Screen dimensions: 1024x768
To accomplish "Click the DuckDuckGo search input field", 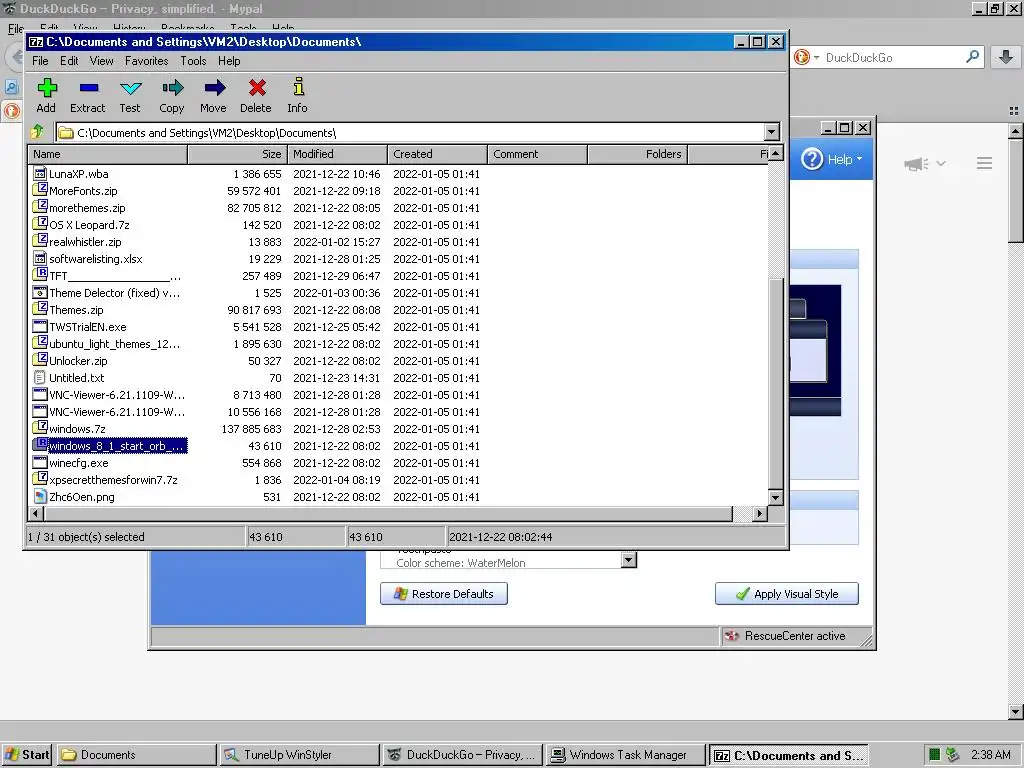I will pos(893,57).
